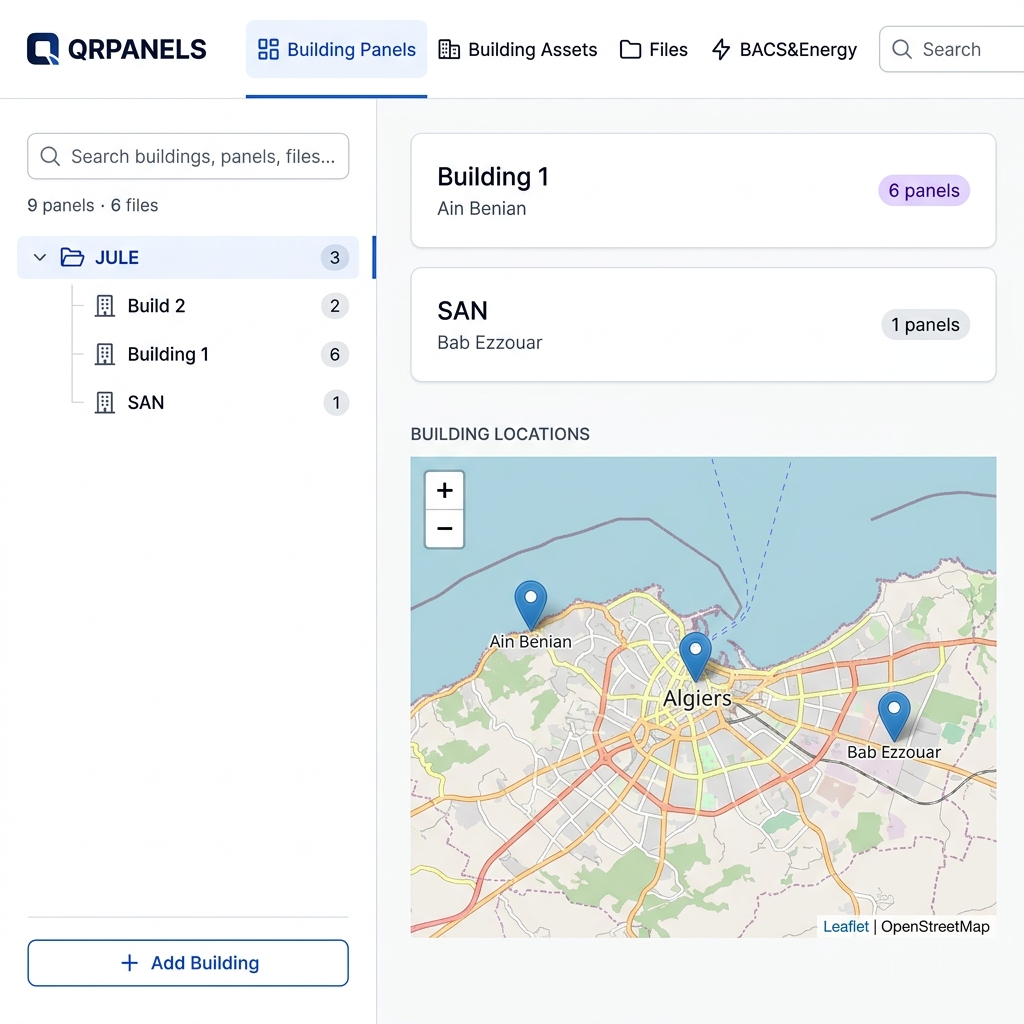Click the magnifier icon in top search

902,49
